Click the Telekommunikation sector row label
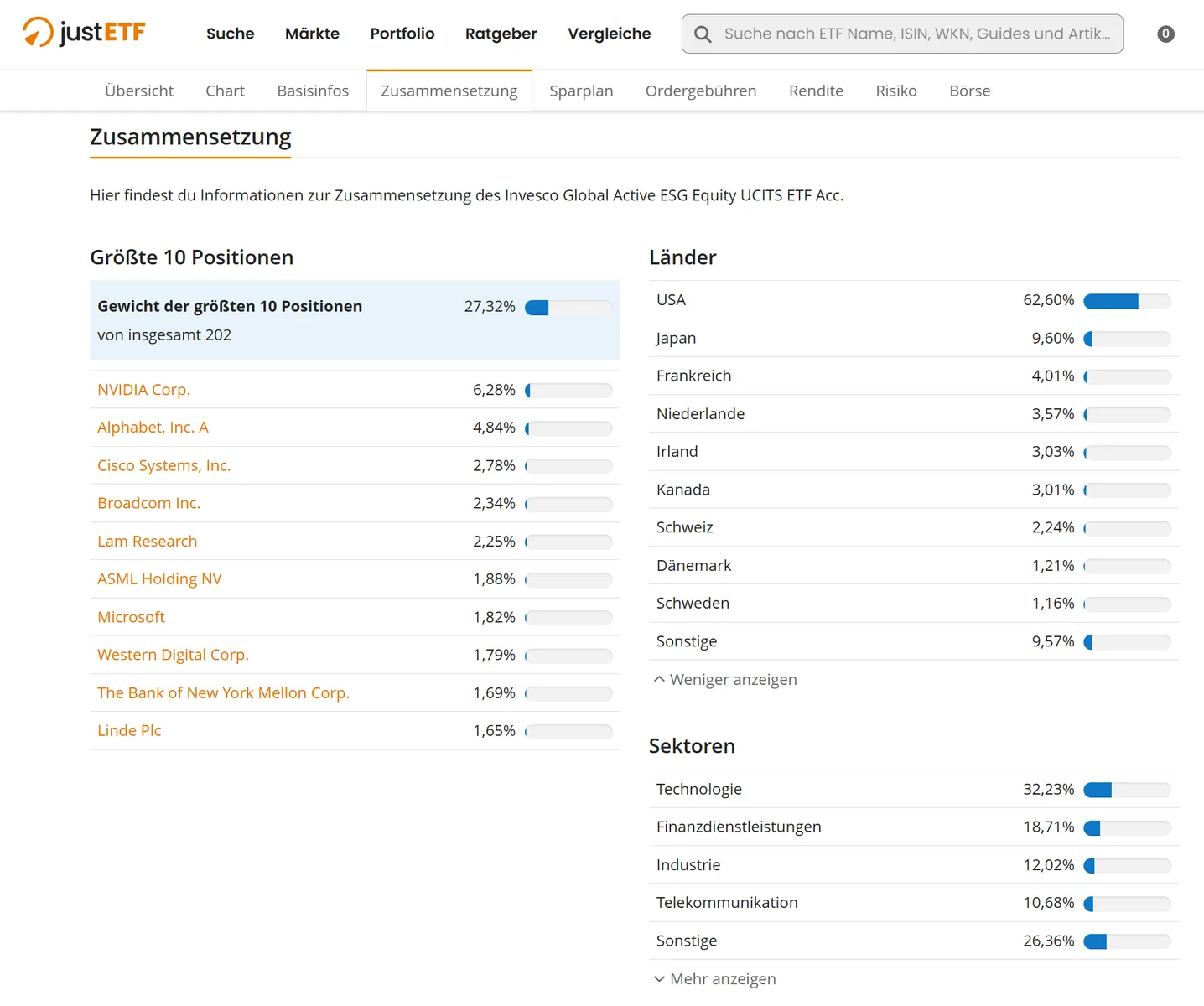 [x=727, y=903]
